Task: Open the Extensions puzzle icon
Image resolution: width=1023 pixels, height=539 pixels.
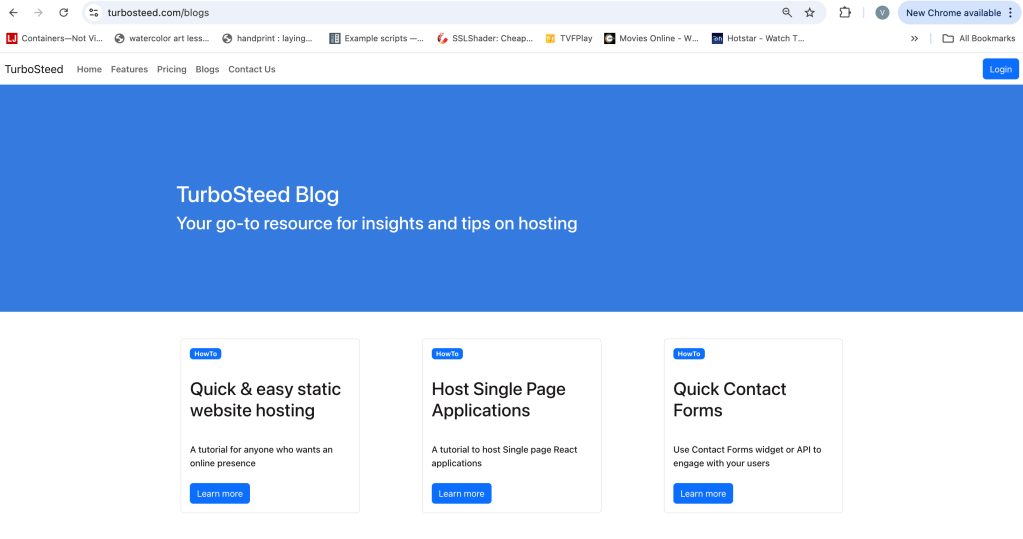Action: tap(845, 13)
